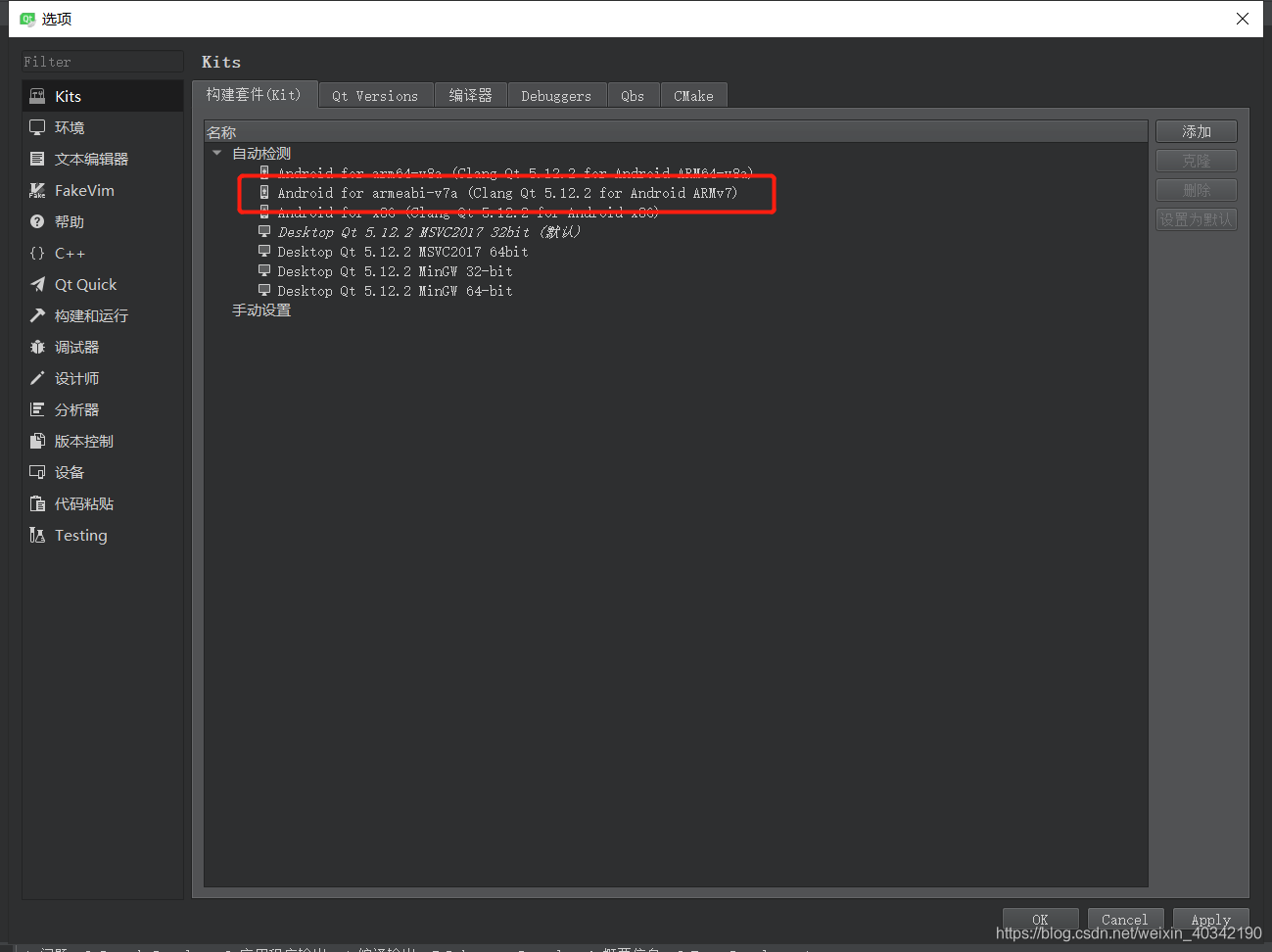
Task: Confirm with the OK button
Action: tap(1040, 919)
